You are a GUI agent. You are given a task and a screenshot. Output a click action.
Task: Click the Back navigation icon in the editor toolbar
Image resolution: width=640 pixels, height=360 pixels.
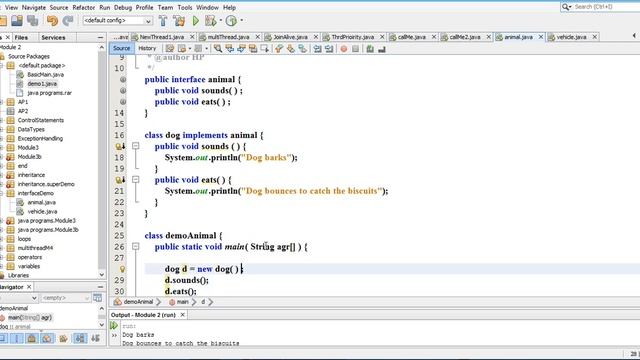pyautogui.click(x=182, y=49)
